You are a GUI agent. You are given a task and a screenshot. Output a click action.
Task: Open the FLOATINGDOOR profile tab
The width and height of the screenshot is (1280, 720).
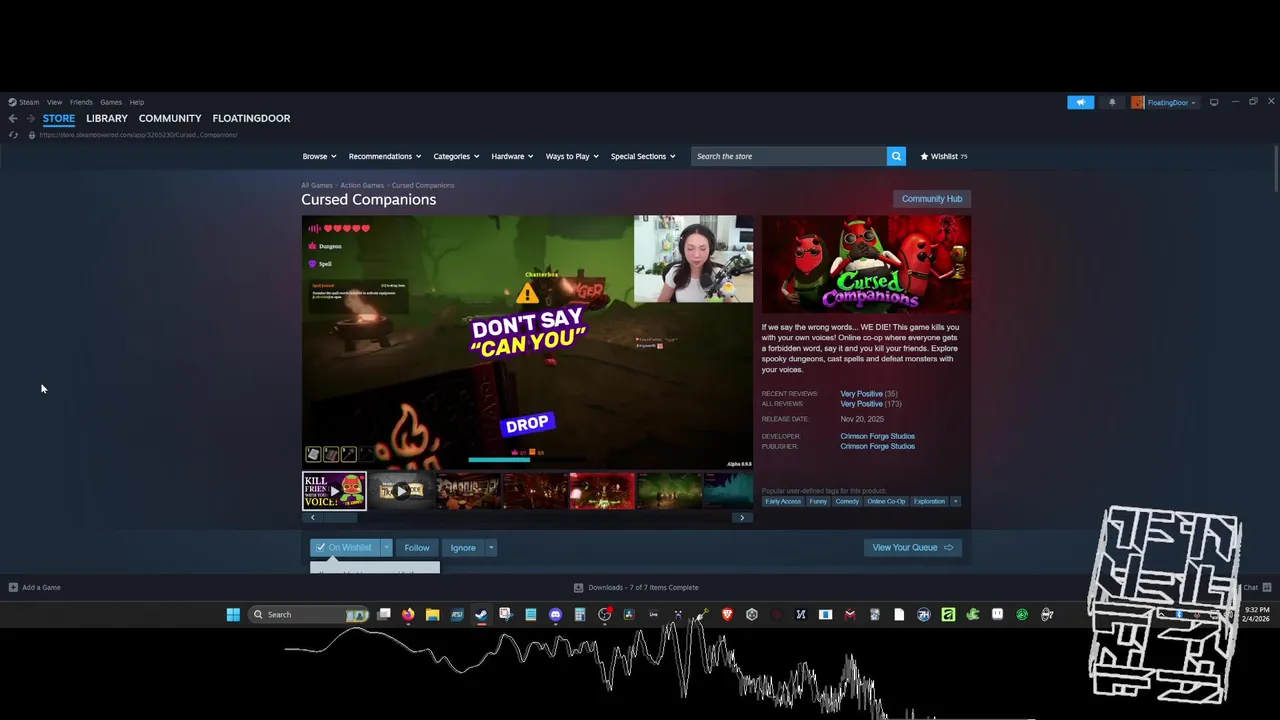[x=251, y=118]
